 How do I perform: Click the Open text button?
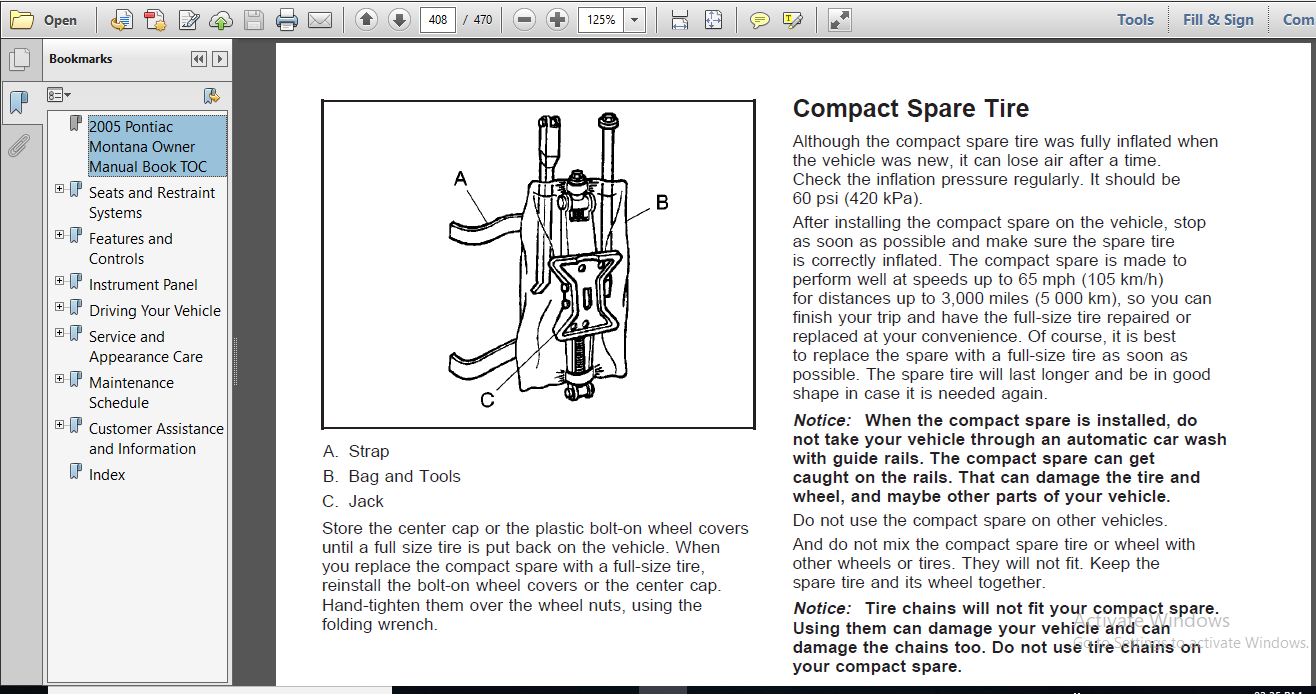[60, 20]
